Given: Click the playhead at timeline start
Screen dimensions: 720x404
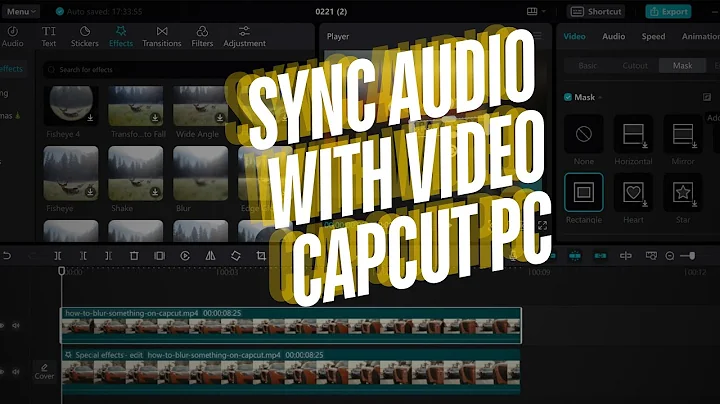Looking at the screenshot, I should (62, 271).
